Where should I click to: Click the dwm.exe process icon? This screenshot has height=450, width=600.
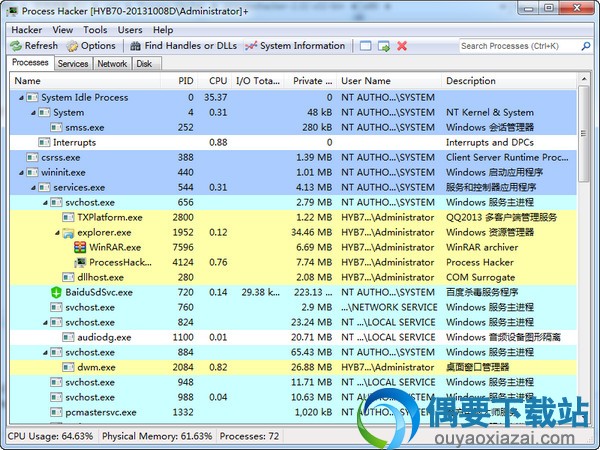pos(68,367)
